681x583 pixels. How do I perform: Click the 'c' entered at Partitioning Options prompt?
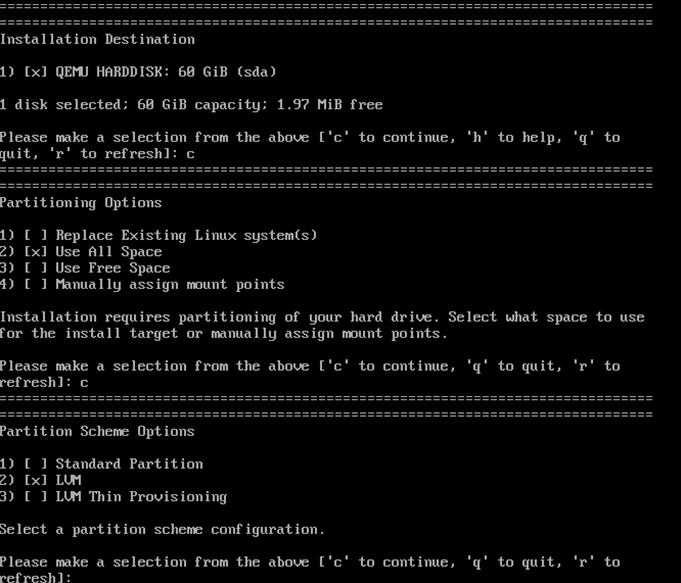pos(84,383)
